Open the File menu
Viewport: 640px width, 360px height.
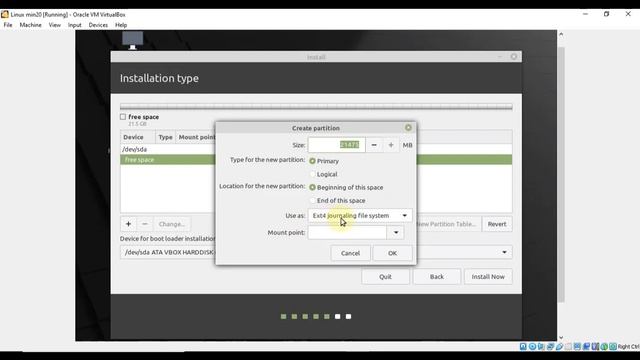click(8, 25)
